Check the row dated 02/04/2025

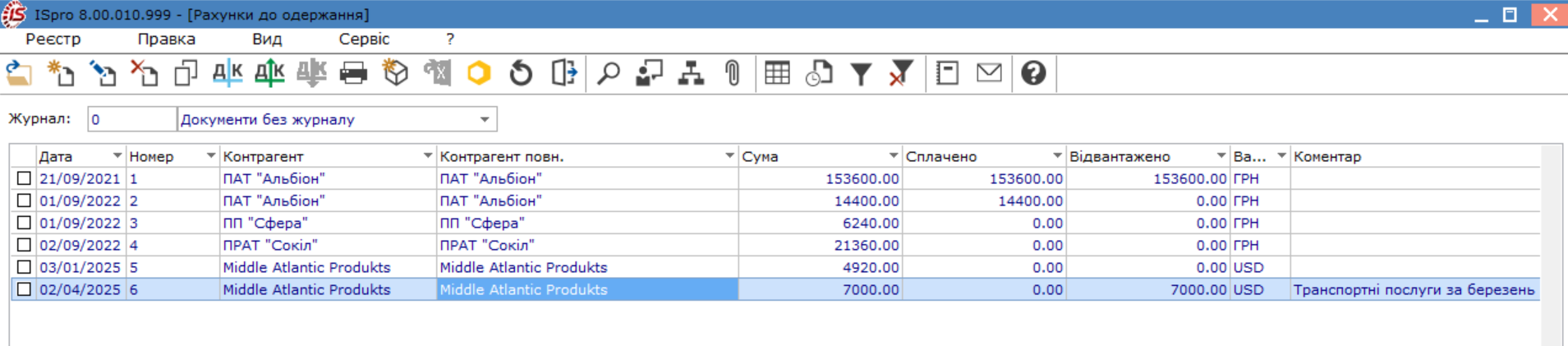coord(24,289)
